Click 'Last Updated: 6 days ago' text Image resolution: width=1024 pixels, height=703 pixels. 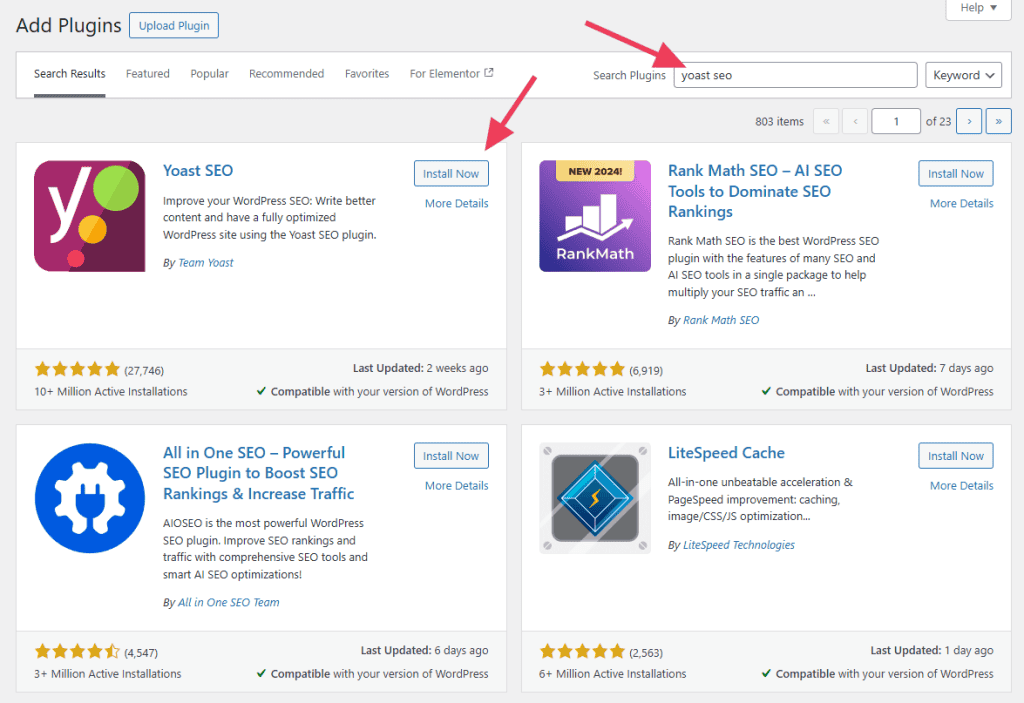click(x=424, y=651)
